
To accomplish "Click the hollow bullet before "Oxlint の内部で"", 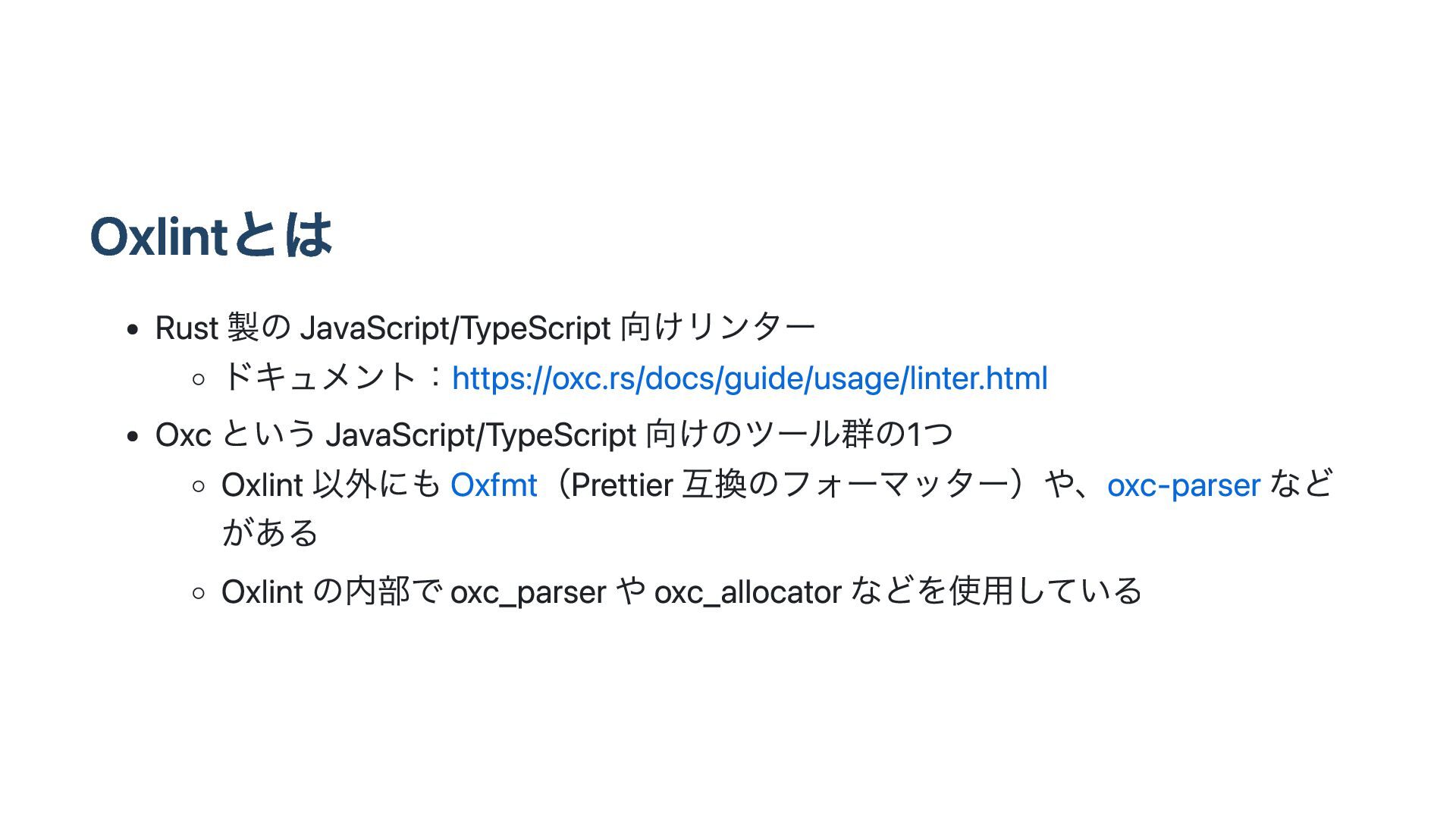I will pos(199,593).
